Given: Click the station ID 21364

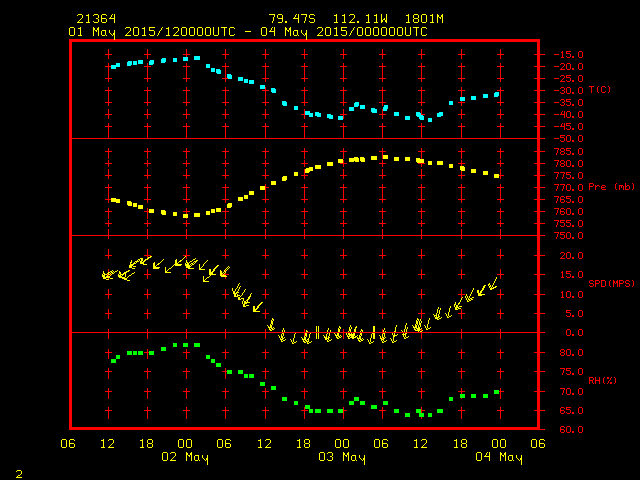Looking at the screenshot, I should click(x=96, y=19).
